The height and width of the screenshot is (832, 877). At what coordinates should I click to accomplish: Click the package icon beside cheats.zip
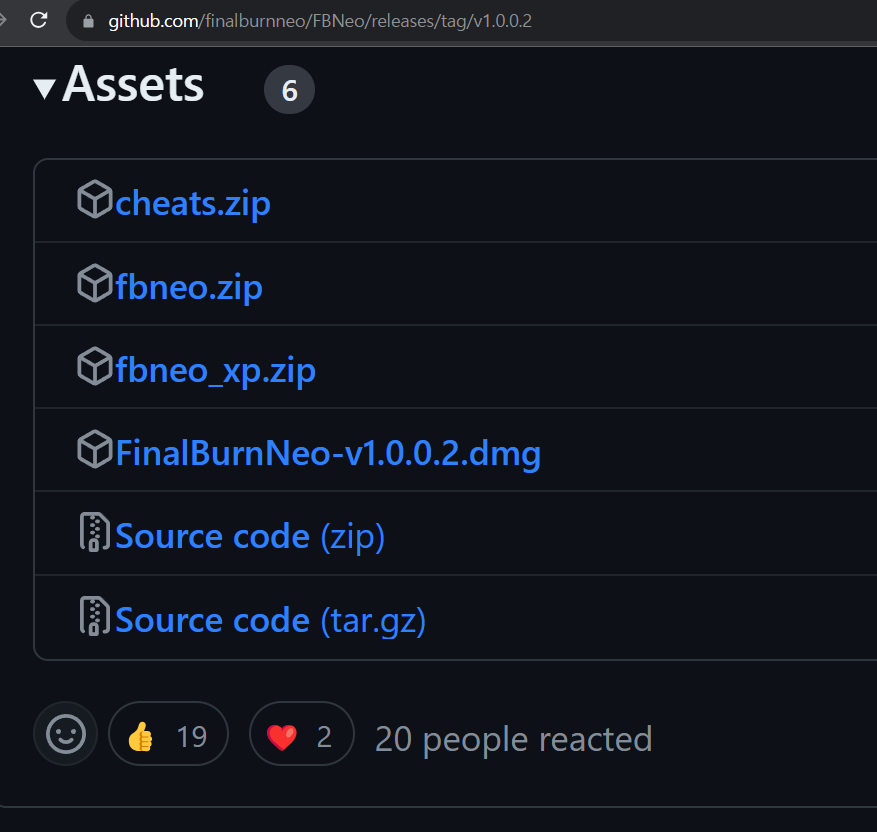95,199
